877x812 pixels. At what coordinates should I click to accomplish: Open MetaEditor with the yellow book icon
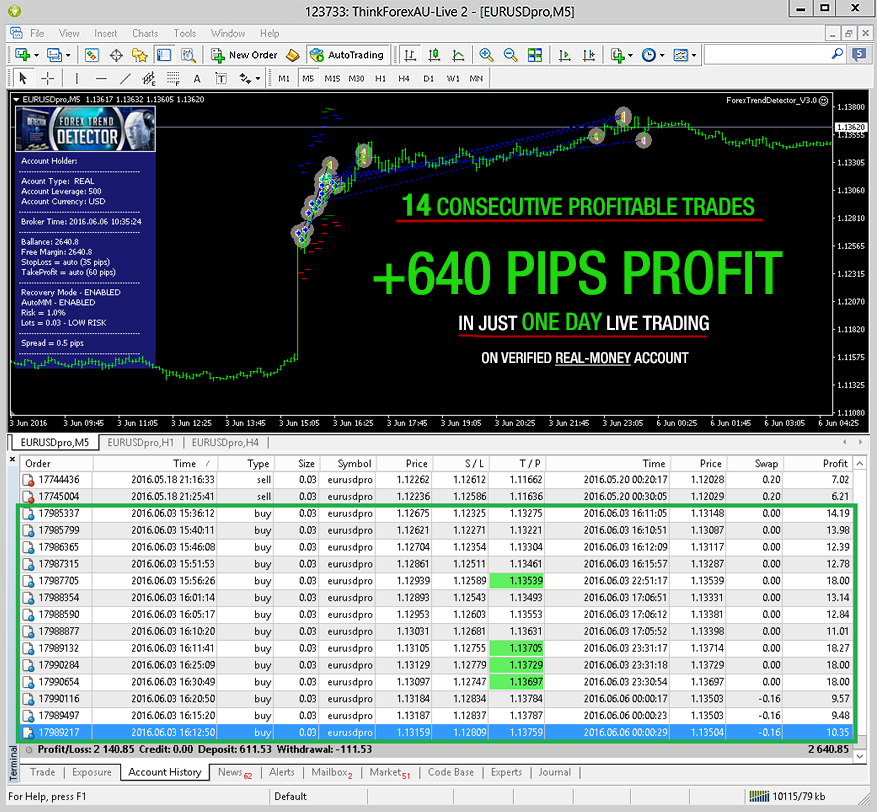pyautogui.click(x=293, y=55)
